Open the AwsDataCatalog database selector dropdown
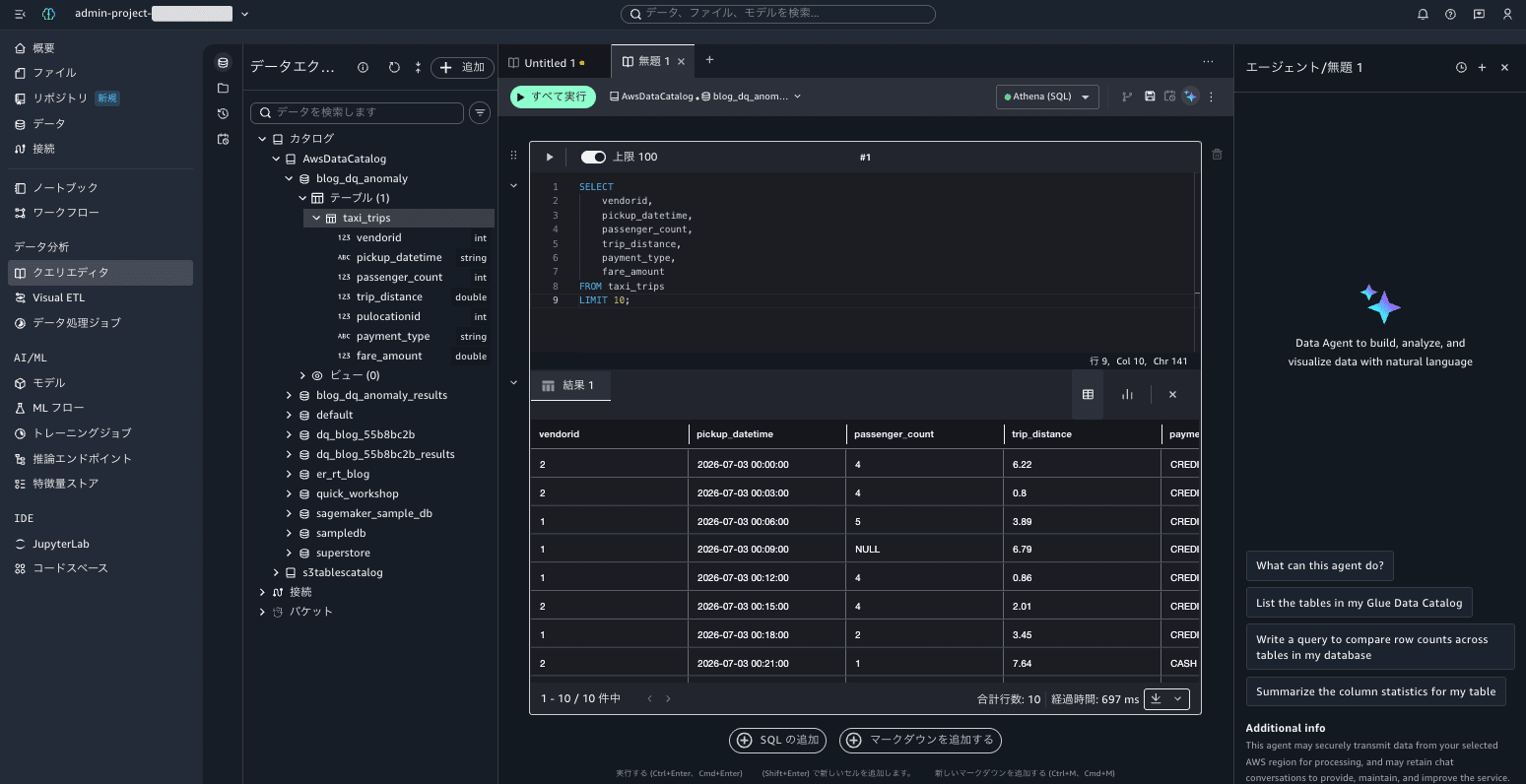The height and width of the screenshot is (784, 1526). pos(705,97)
